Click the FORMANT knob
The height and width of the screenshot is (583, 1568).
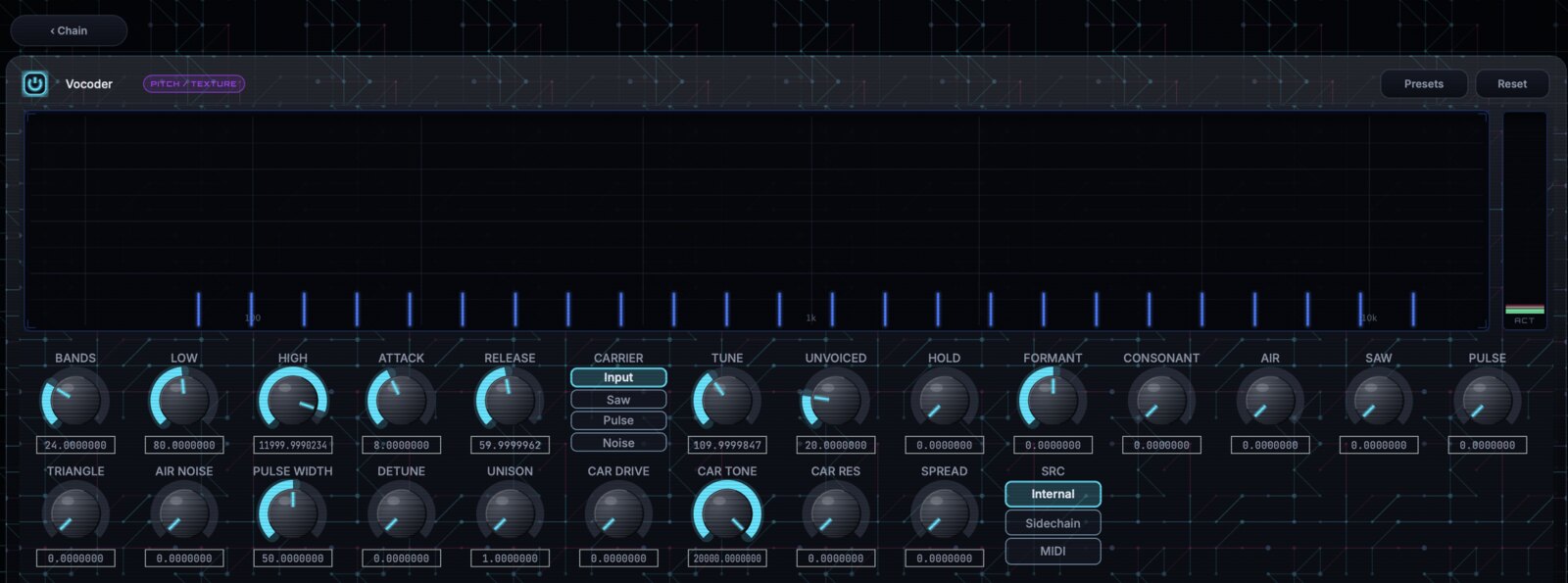1053,401
